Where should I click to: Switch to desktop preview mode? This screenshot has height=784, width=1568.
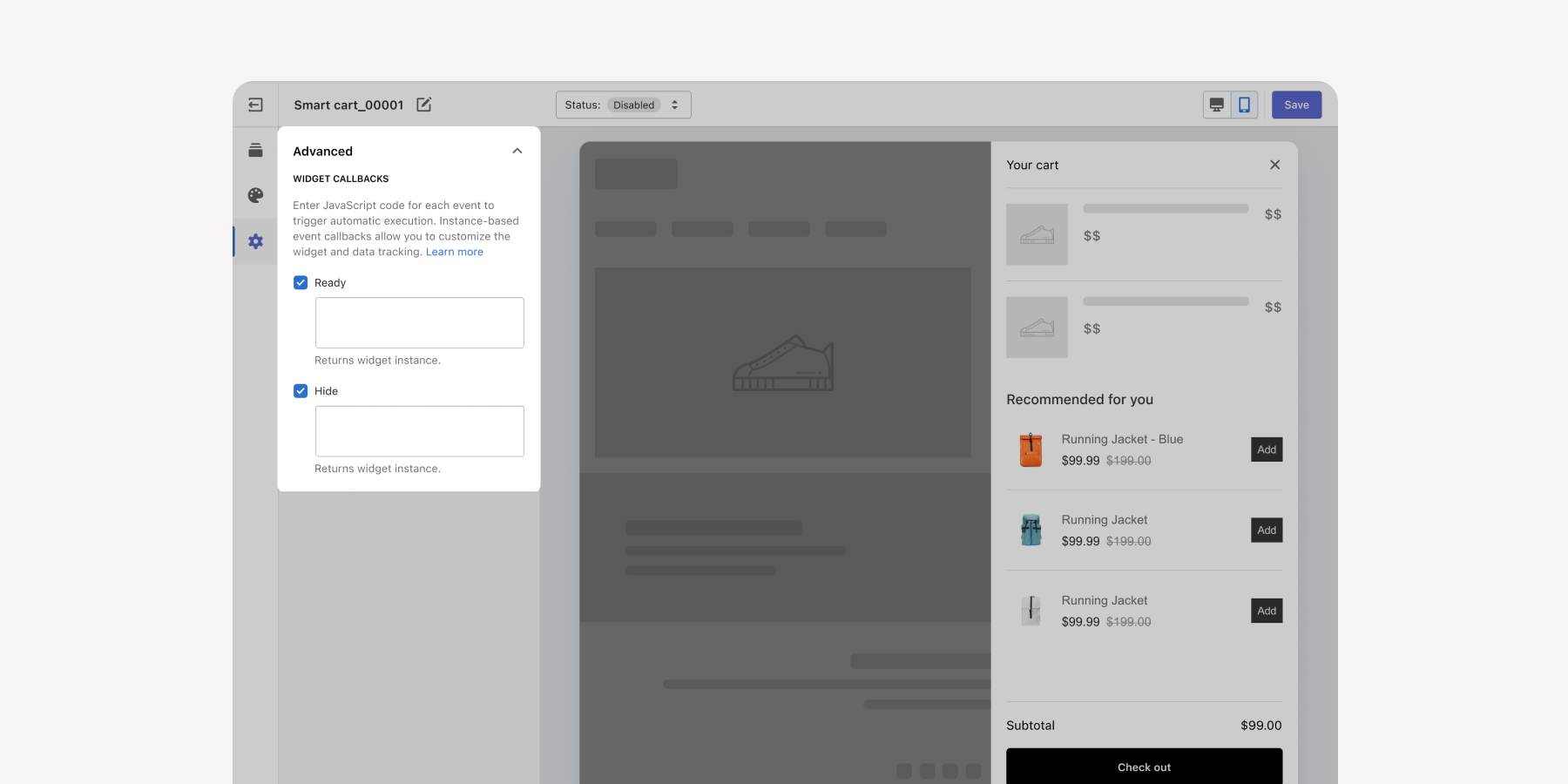click(1217, 105)
